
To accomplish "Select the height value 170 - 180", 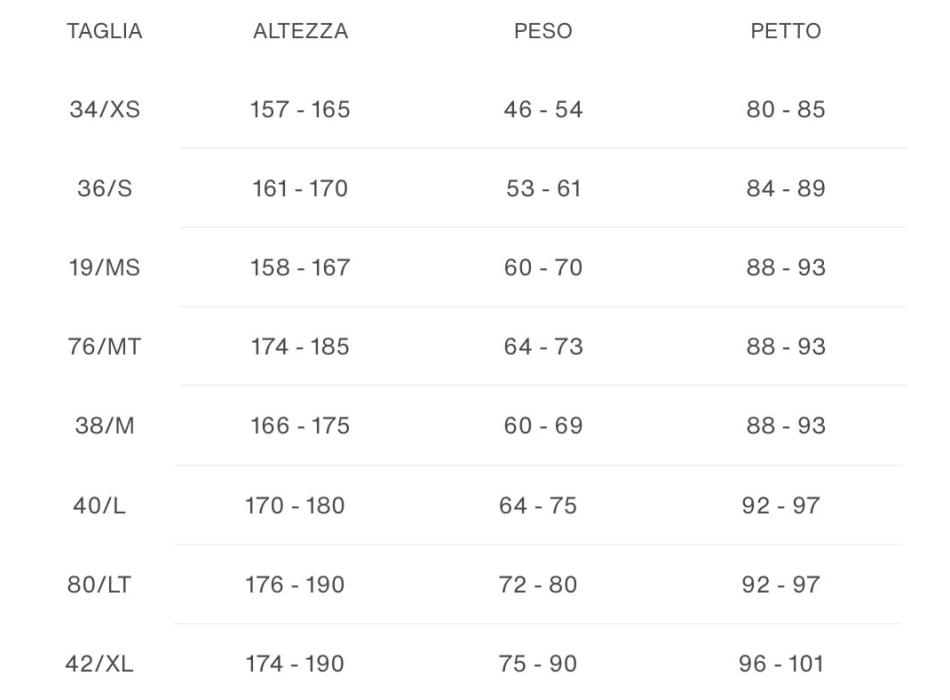I will (x=295, y=506).
